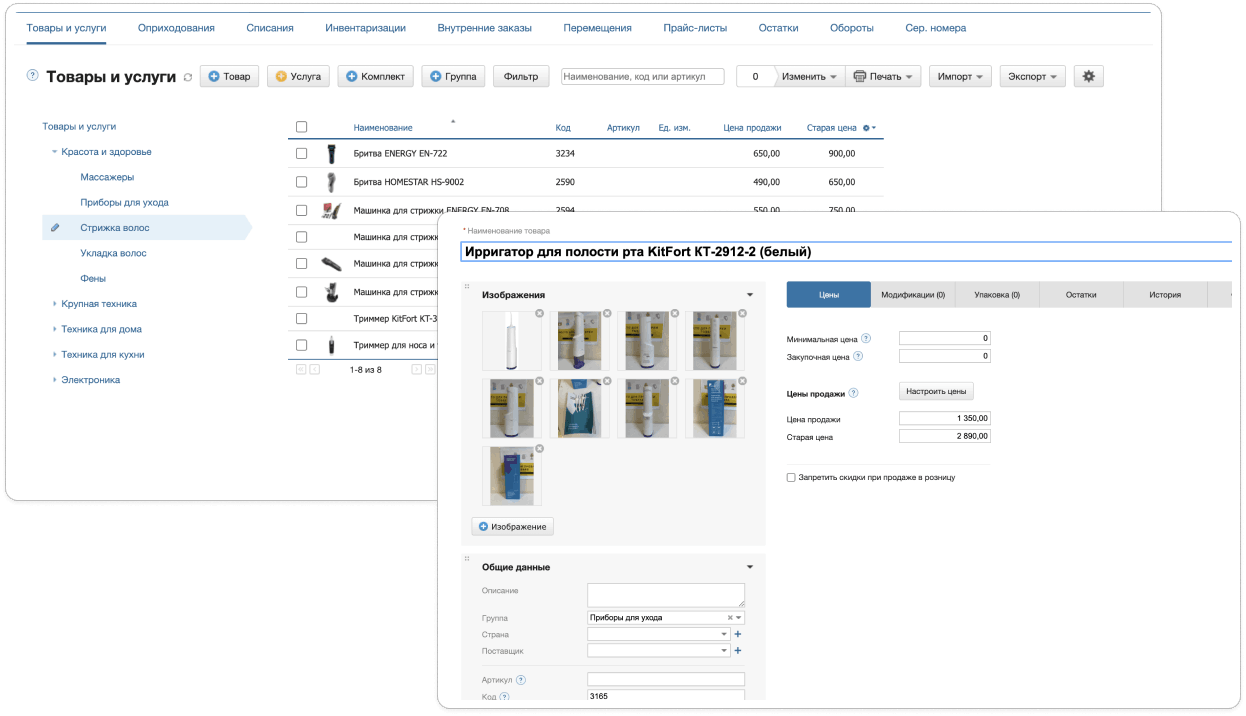Refresh the goods list with the reload icon
1246x716 pixels.
pyautogui.click(x=187, y=77)
